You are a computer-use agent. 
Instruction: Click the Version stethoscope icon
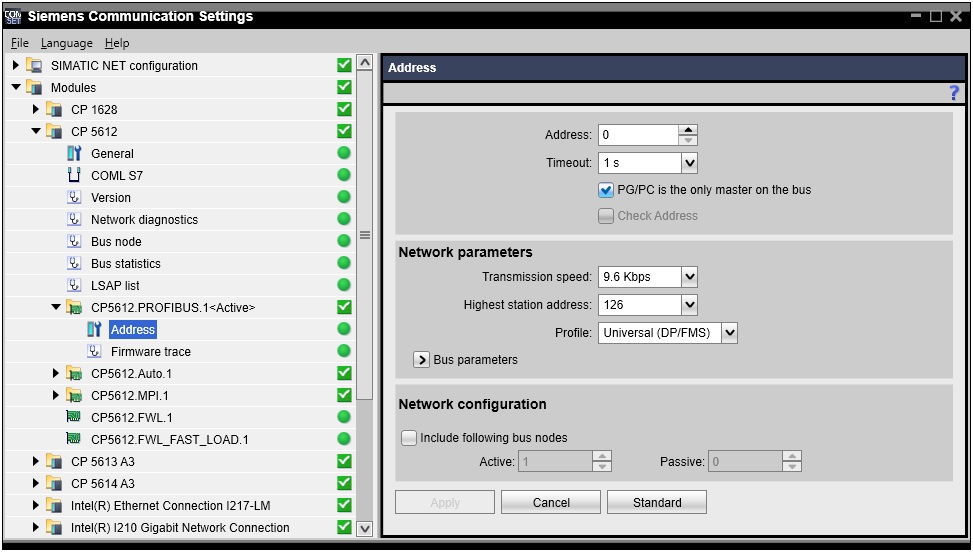tap(74, 197)
